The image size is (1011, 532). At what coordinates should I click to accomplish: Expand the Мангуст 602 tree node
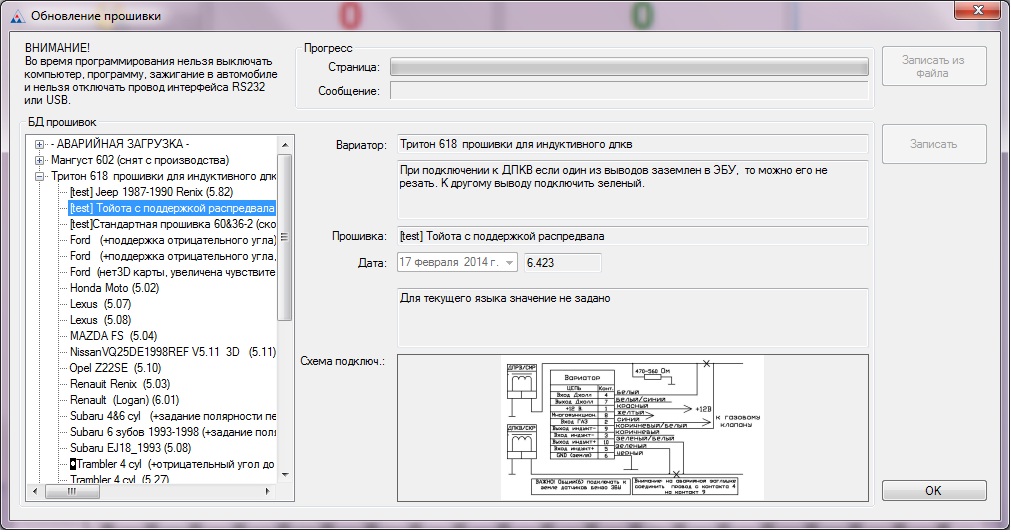(40, 160)
